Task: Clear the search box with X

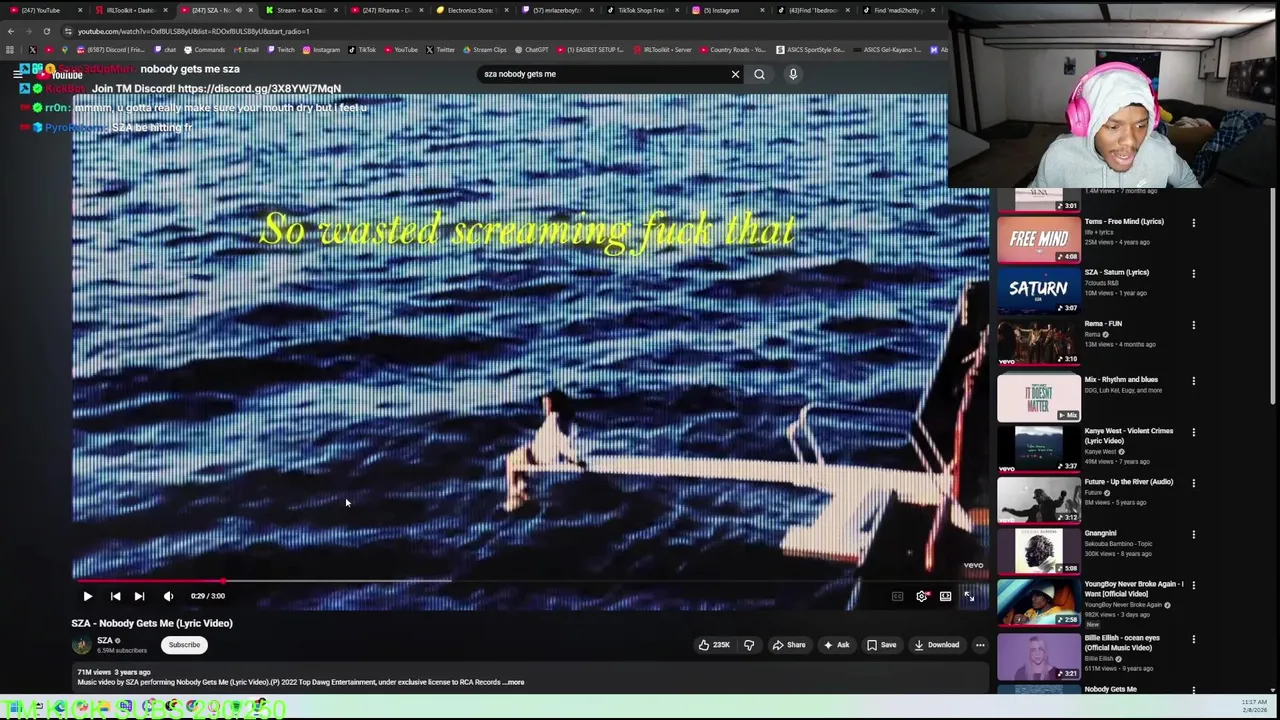Action: pyautogui.click(x=735, y=74)
